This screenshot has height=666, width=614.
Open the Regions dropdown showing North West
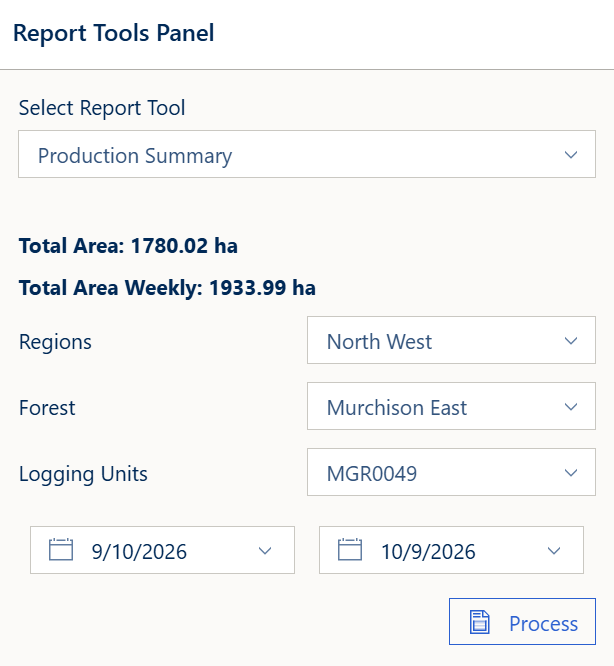[x=451, y=340]
